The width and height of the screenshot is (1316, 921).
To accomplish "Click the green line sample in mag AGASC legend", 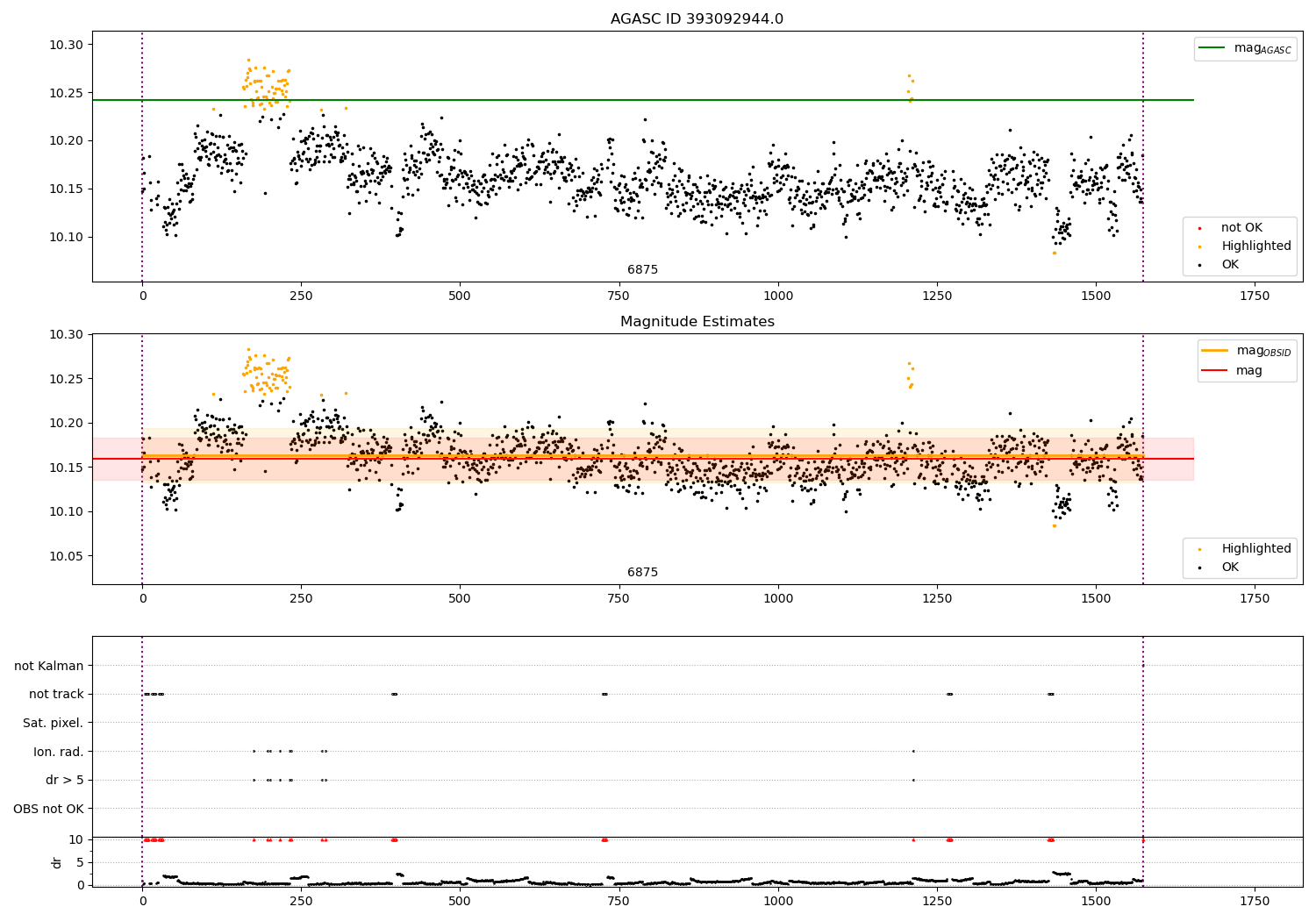I will [1213, 48].
